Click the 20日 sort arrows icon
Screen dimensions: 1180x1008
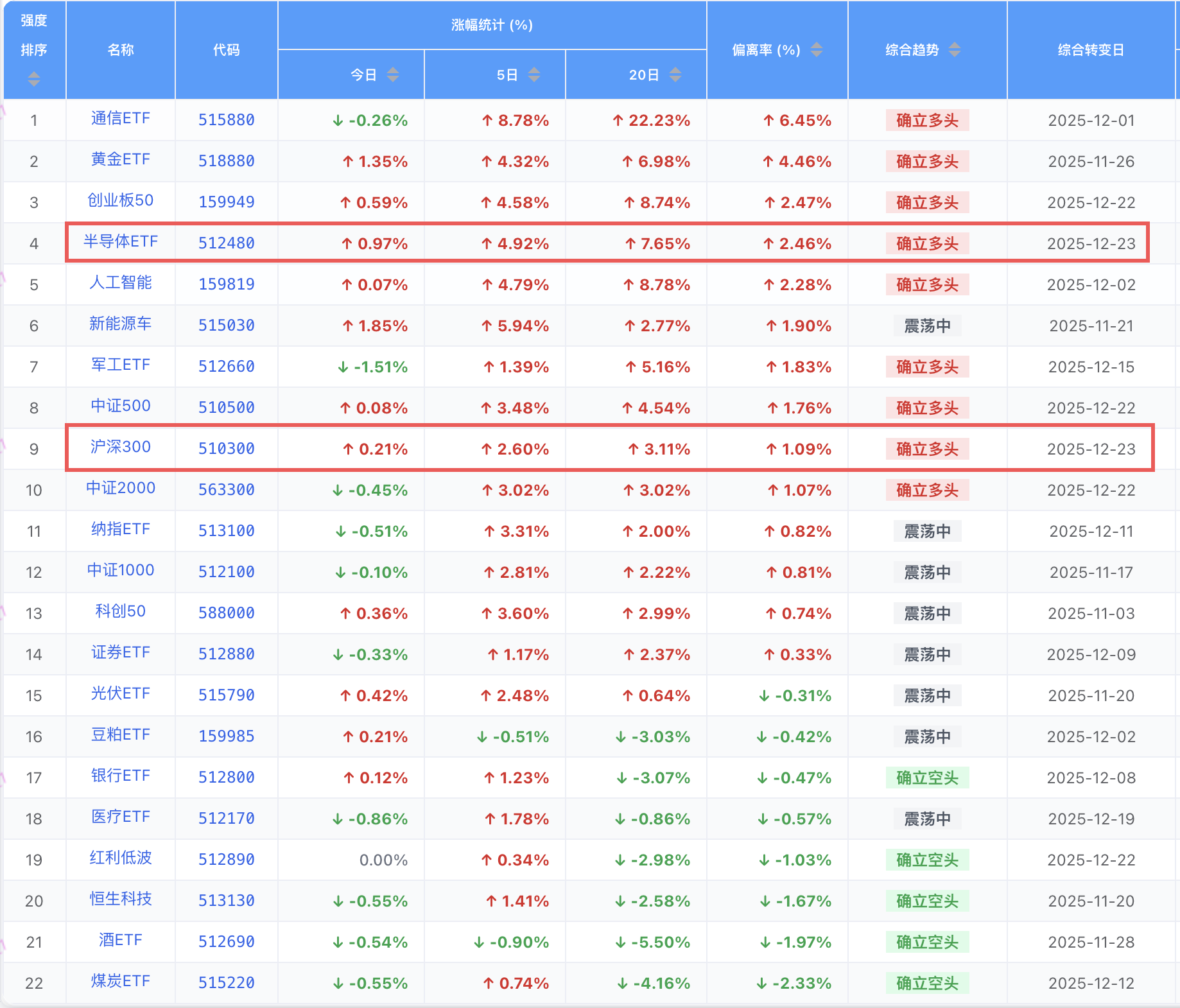pos(675,75)
